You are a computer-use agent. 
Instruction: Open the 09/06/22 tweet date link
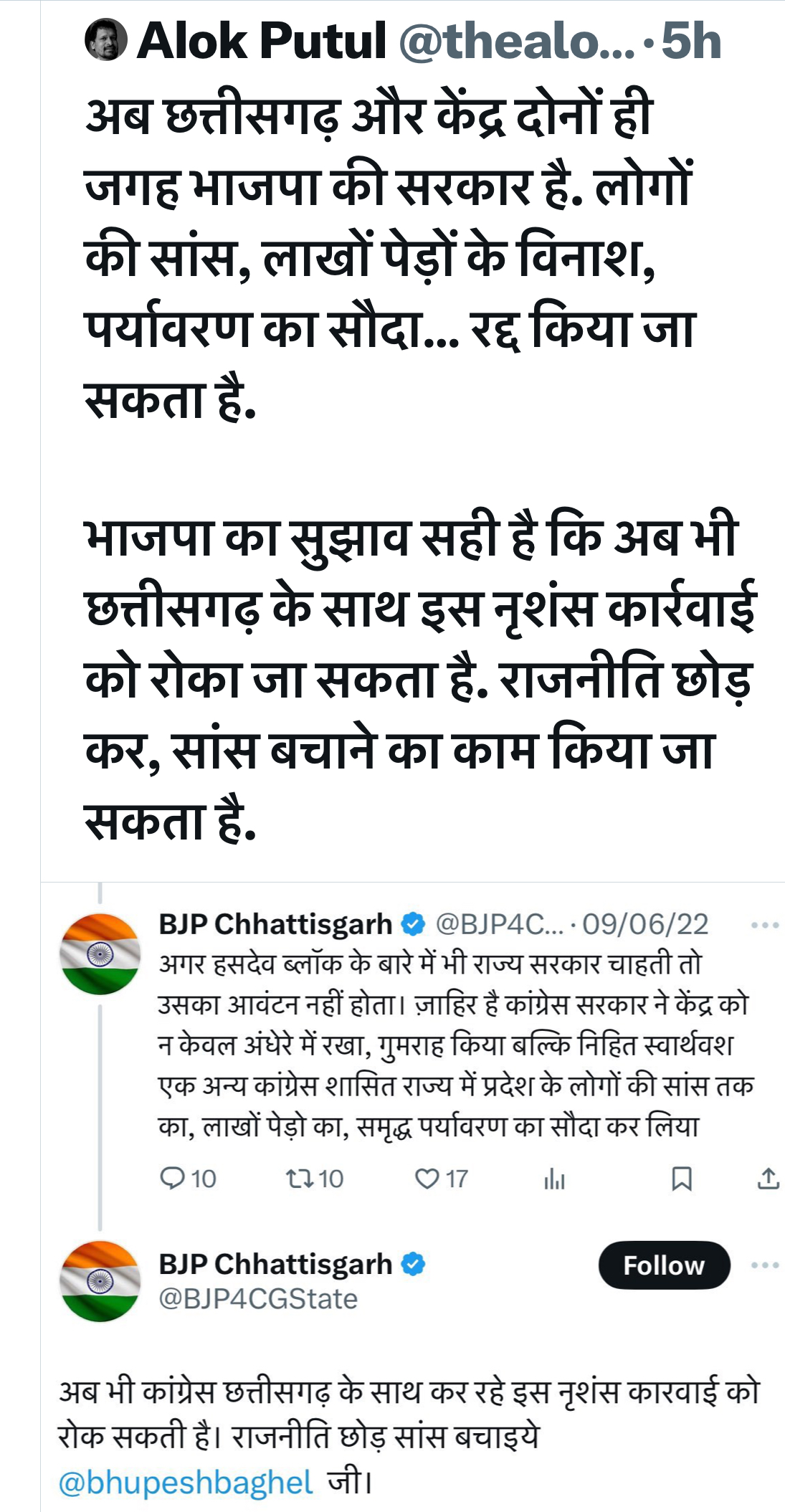(645, 925)
